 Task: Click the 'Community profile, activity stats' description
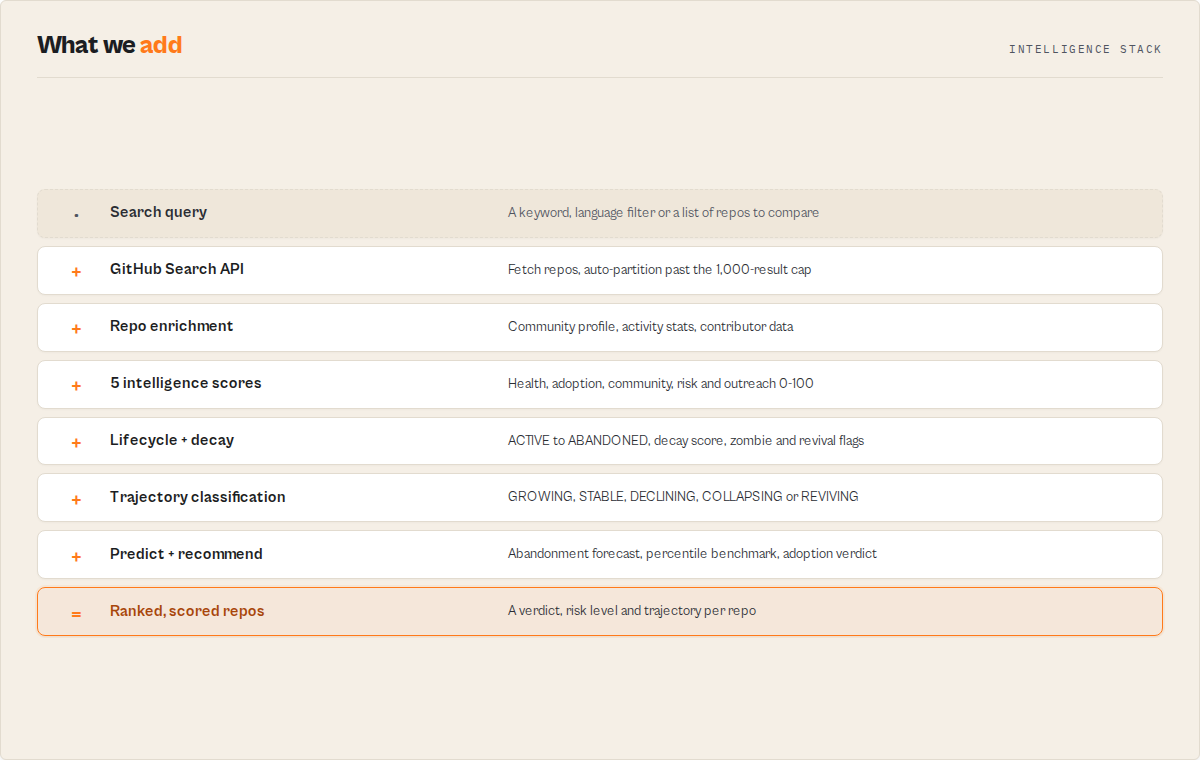[x=650, y=327]
